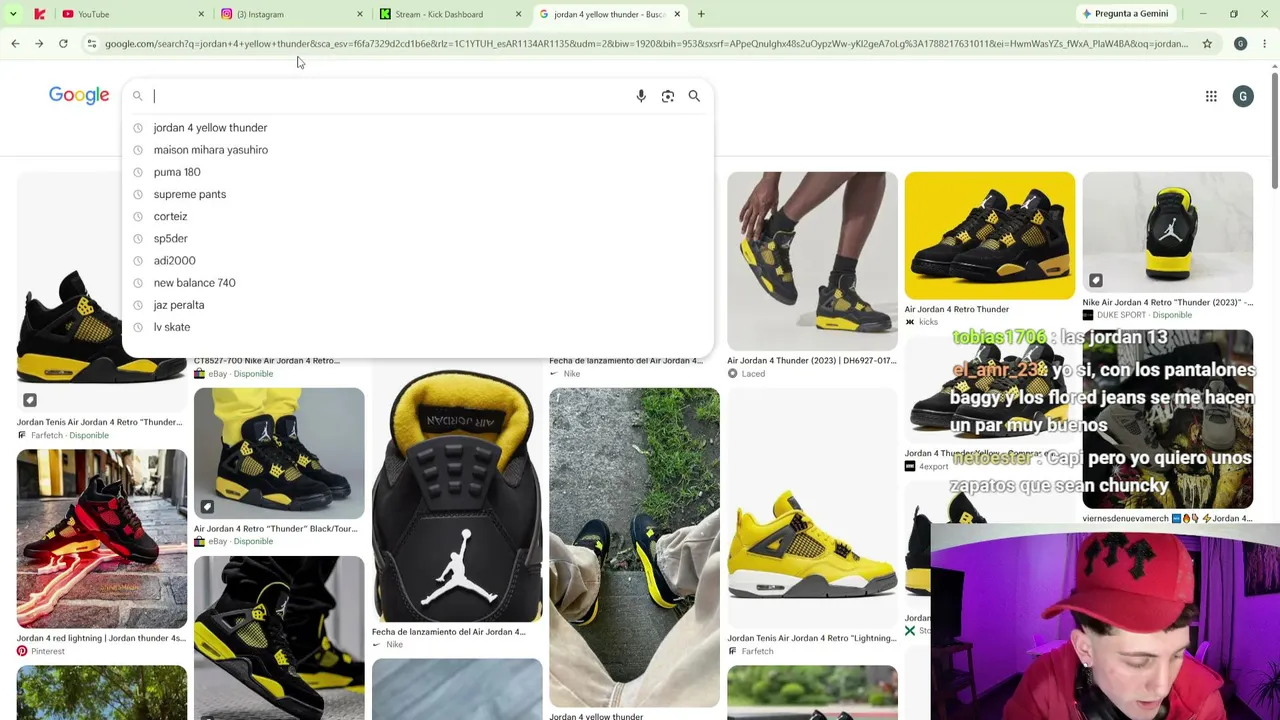
Task: Choose the 'maison mihara yasuhiro' suggestion
Action: tap(418, 150)
